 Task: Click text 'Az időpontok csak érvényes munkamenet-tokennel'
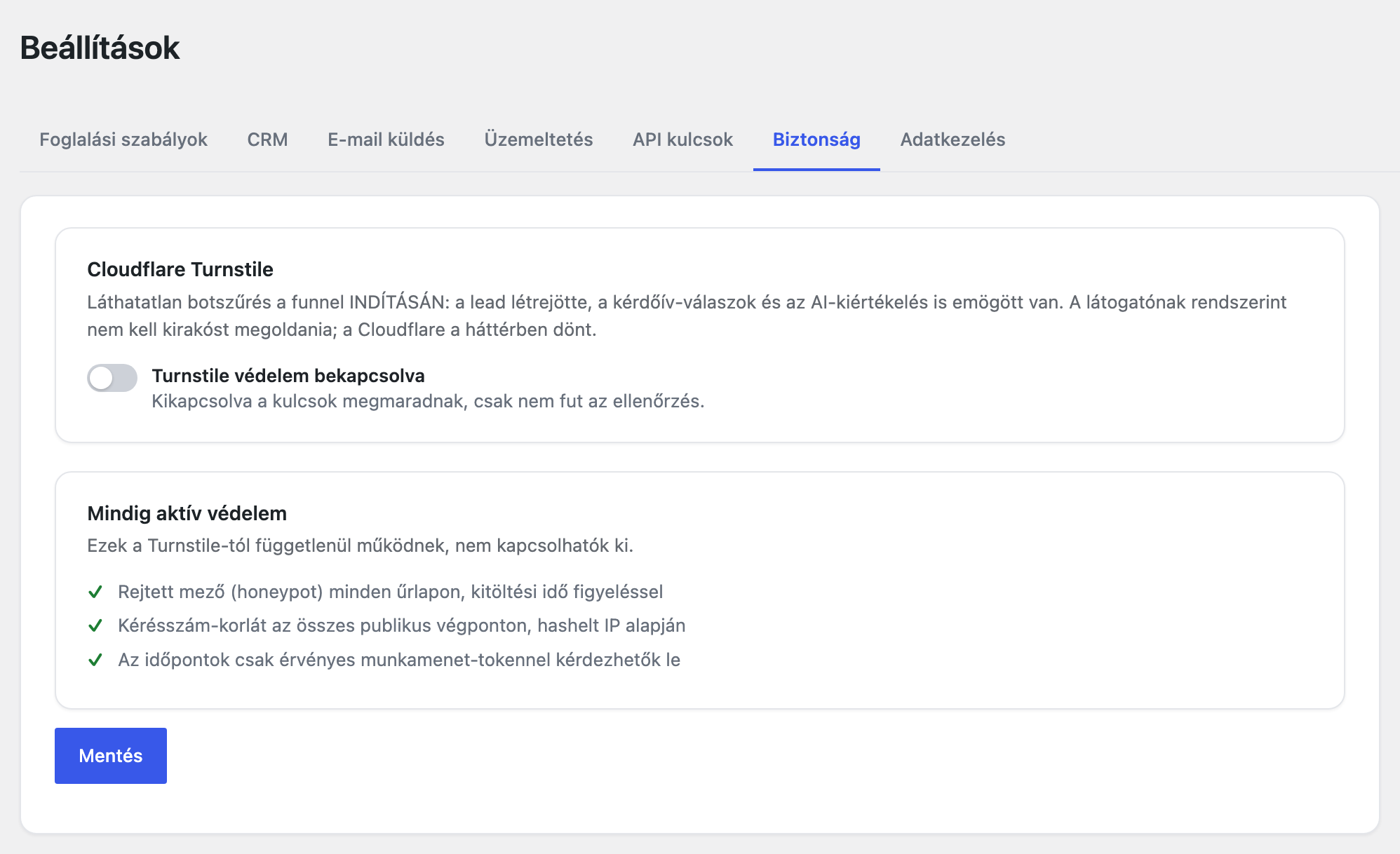click(x=335, y=660)
